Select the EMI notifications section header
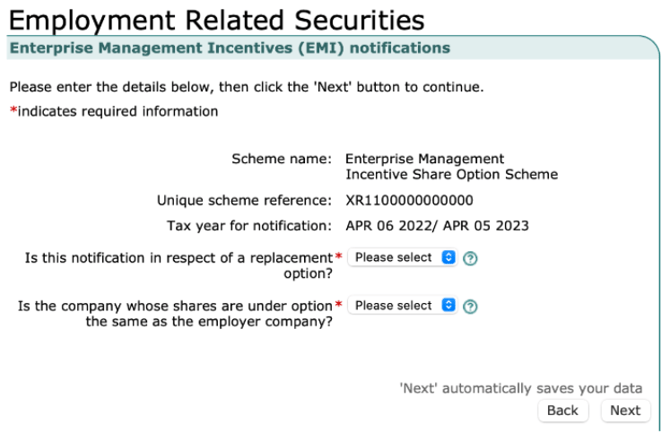 [229, 48]
